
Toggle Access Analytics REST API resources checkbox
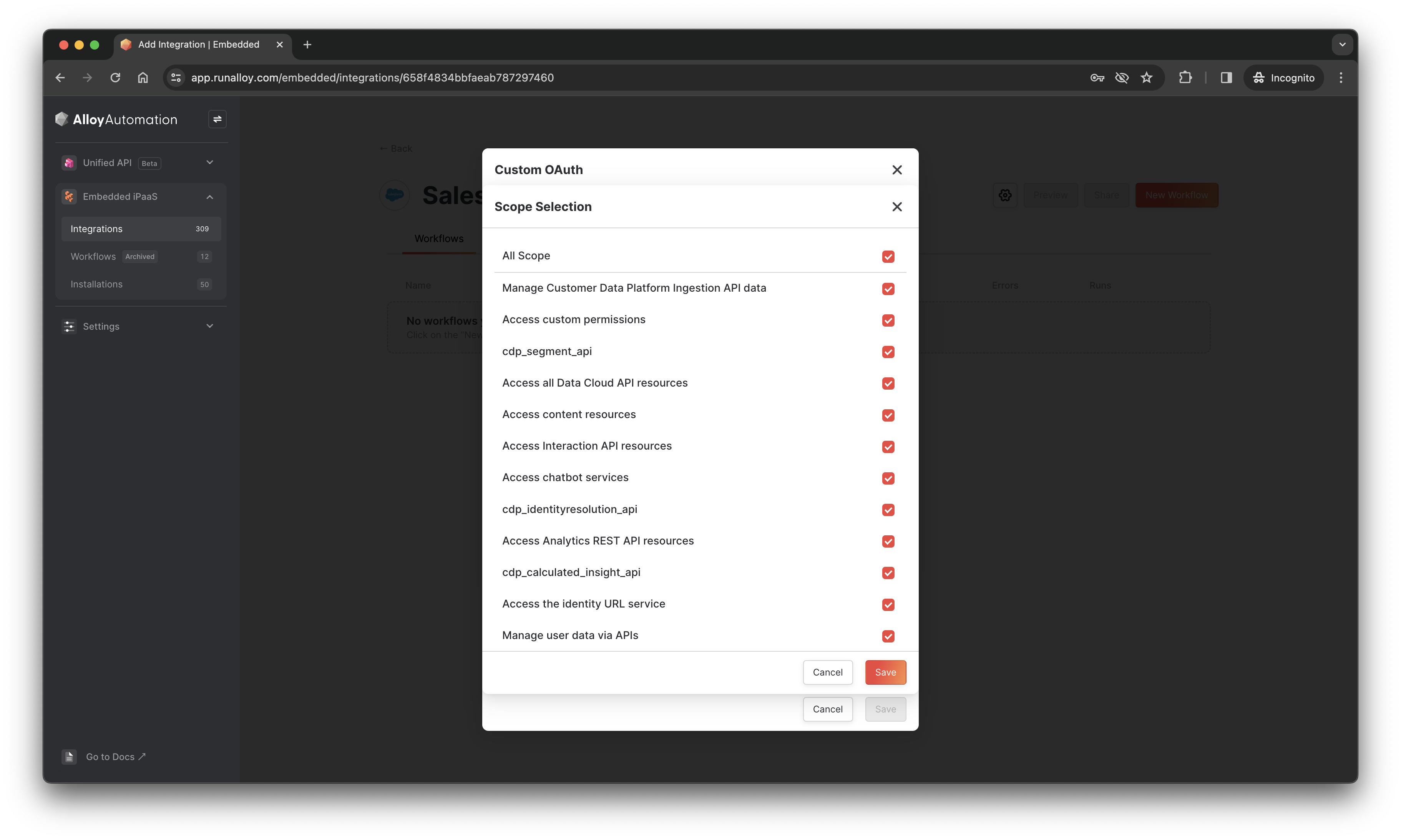[x=888, y=541]
